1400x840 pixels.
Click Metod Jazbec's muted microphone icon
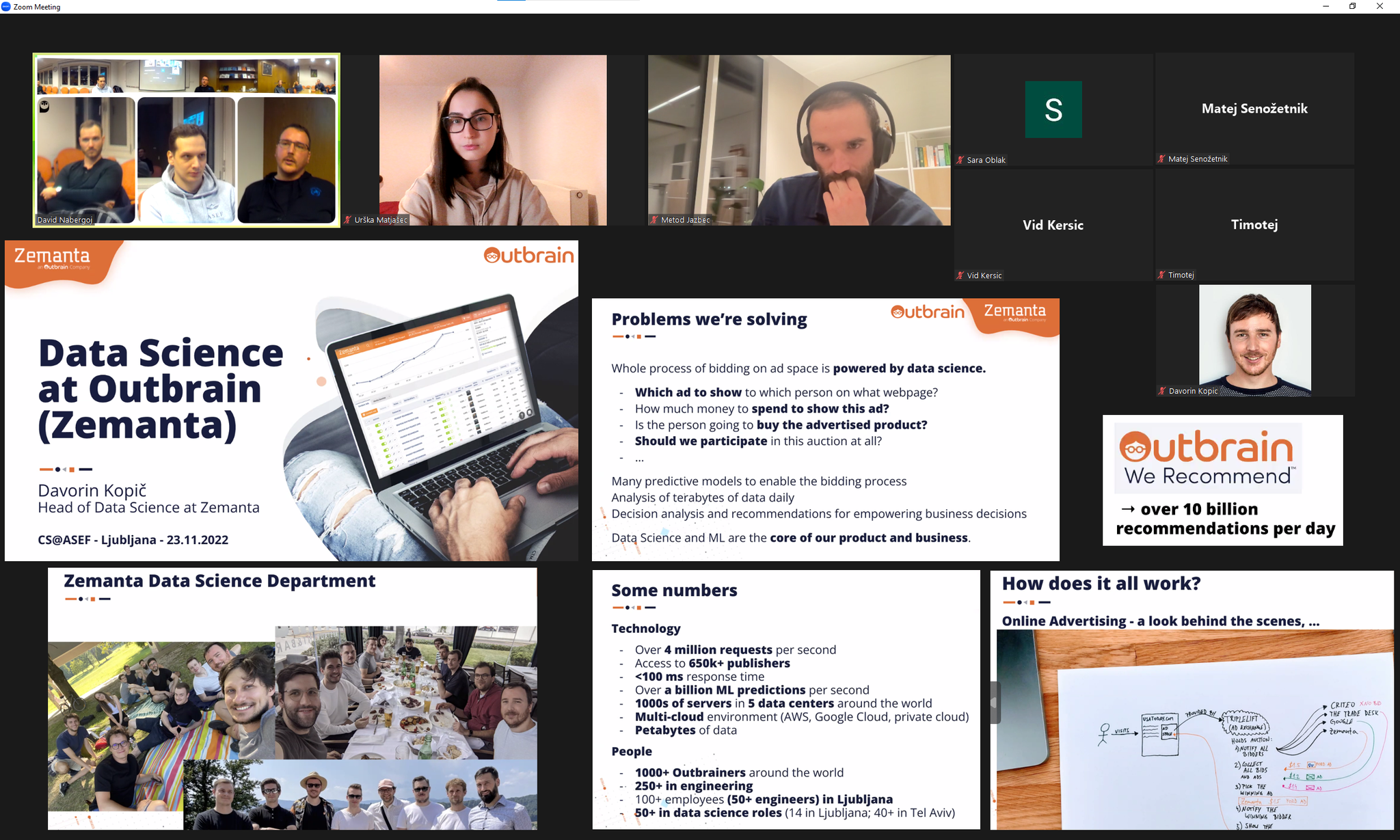tap(654, 220)
